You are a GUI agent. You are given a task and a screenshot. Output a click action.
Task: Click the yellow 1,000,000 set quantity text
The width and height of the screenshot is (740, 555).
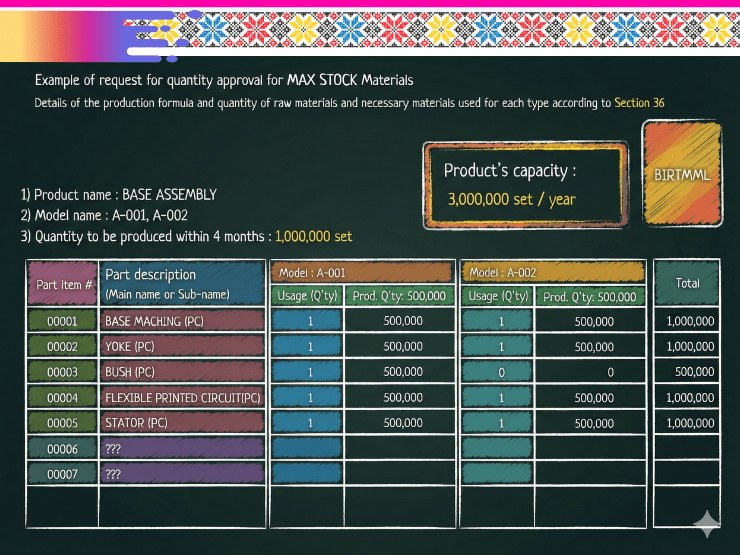[313, 237]
